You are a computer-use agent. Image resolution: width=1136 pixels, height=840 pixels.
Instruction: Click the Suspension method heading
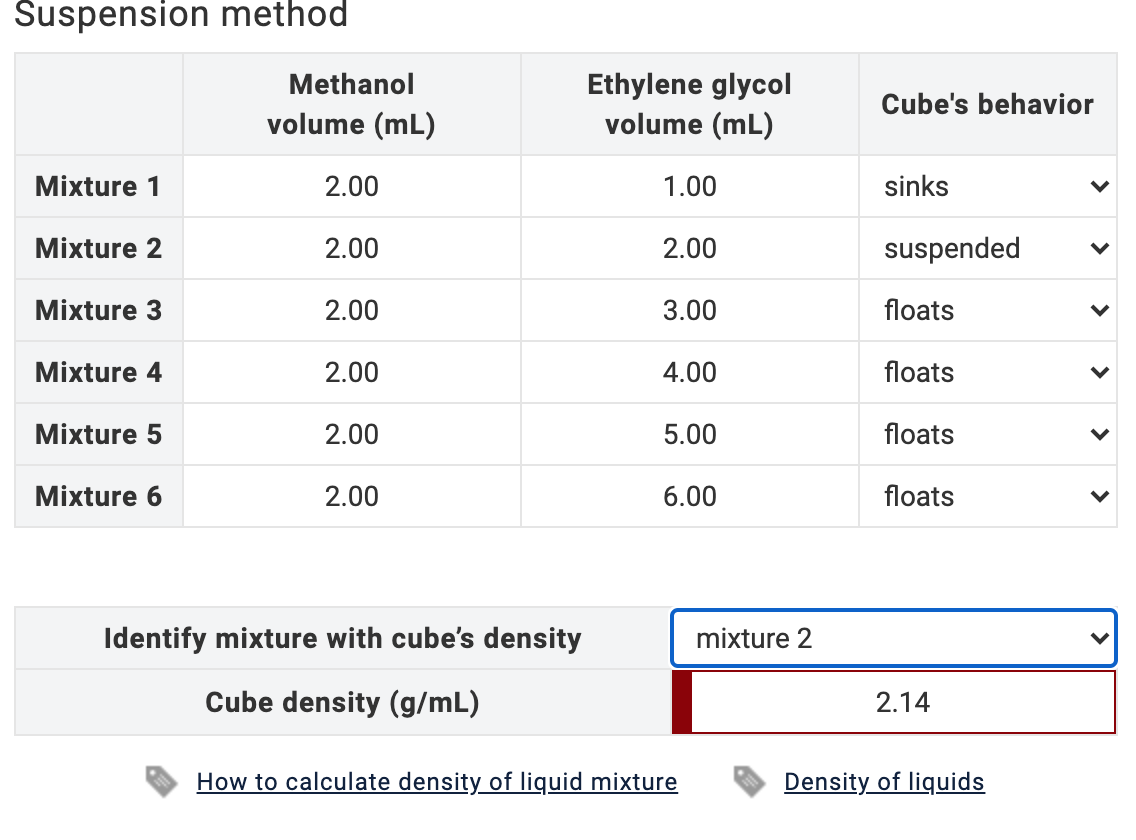coord(183,16)
